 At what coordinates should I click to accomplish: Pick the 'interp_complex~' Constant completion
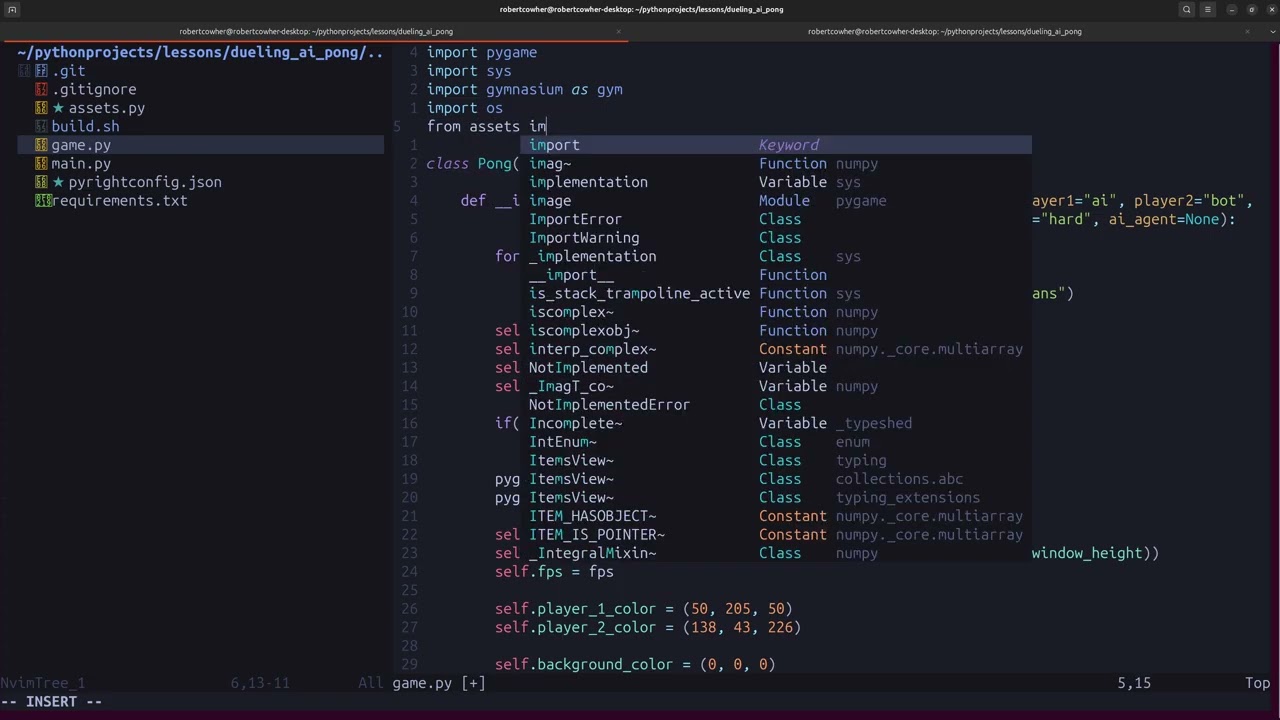point(775,348)
